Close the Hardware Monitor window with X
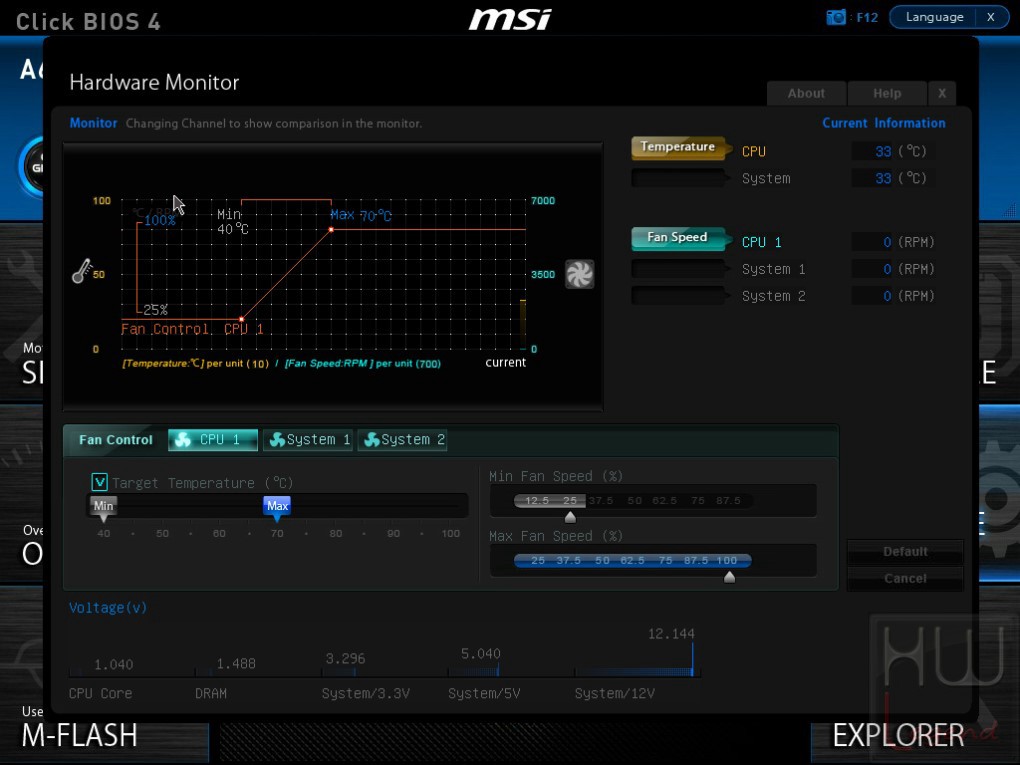 942,93
